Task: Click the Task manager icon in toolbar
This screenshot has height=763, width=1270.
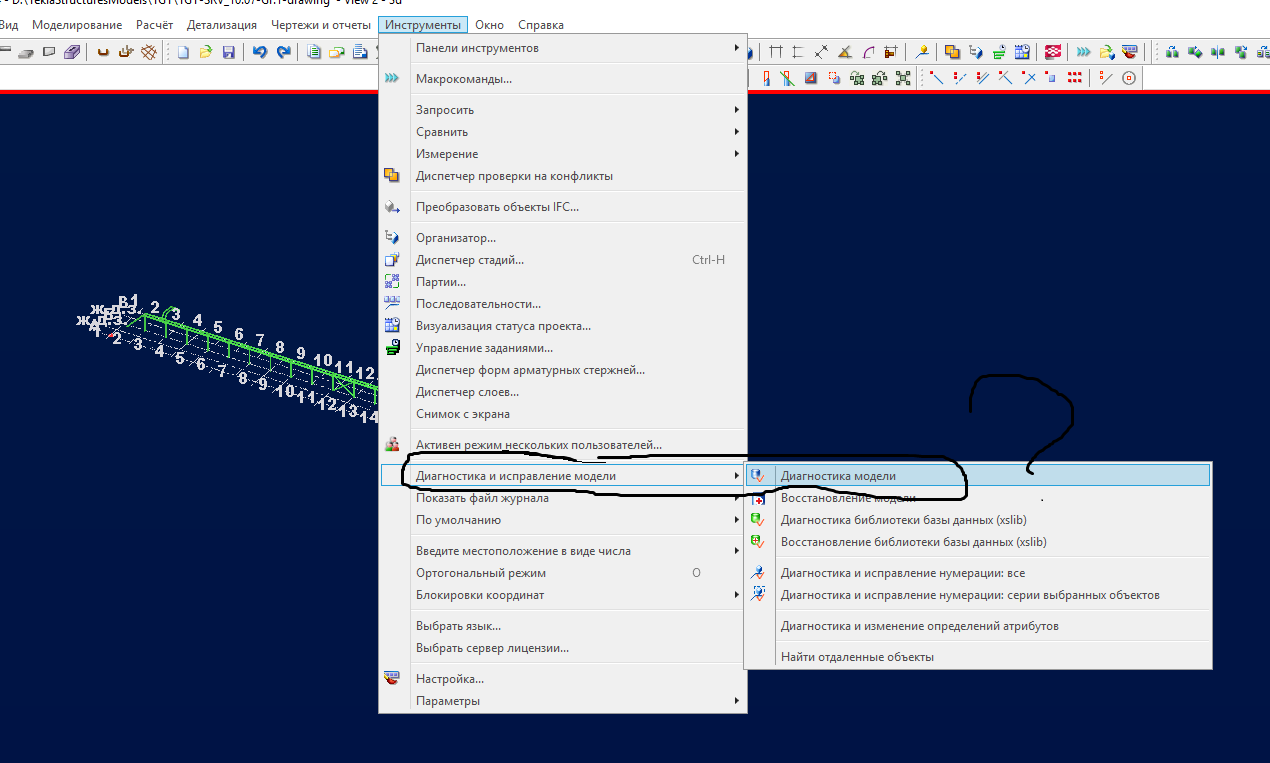Action: 998,52
